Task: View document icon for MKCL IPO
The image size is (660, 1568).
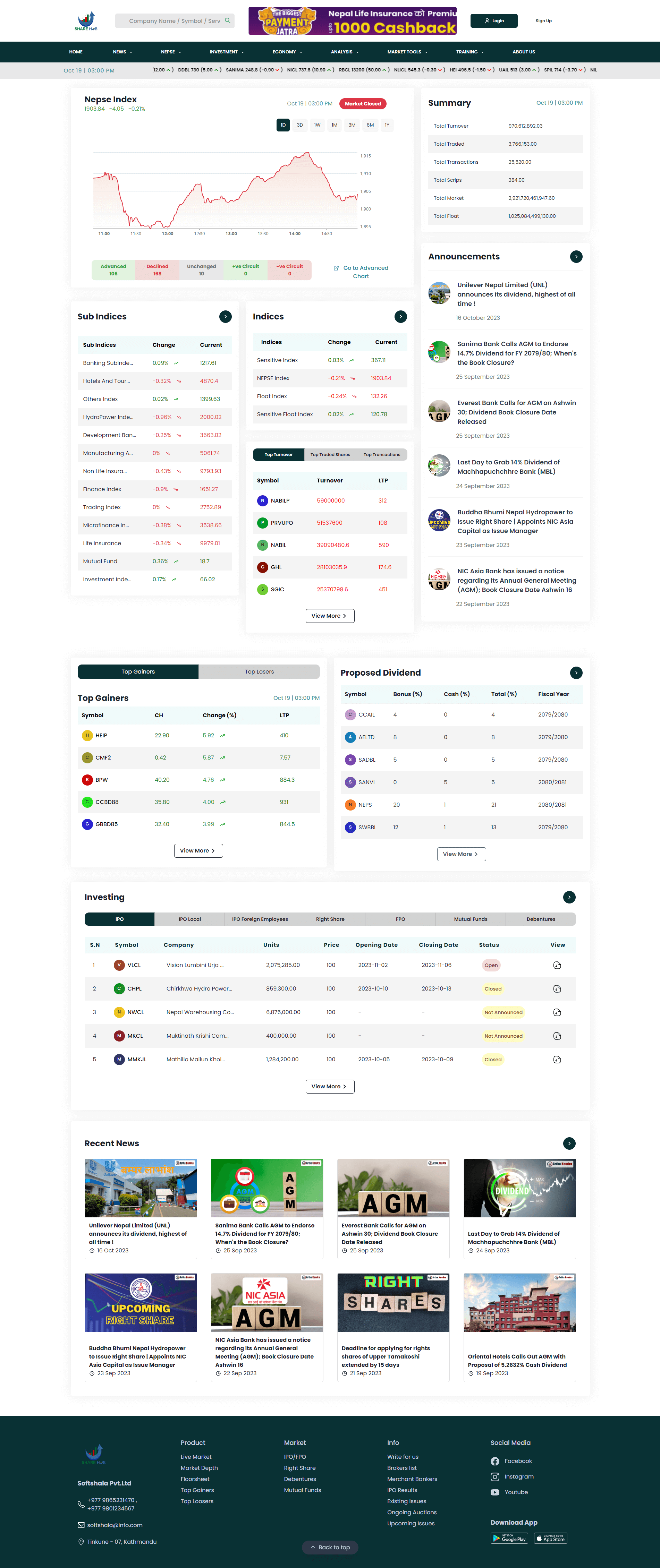Action: [x=557, y=1036]
